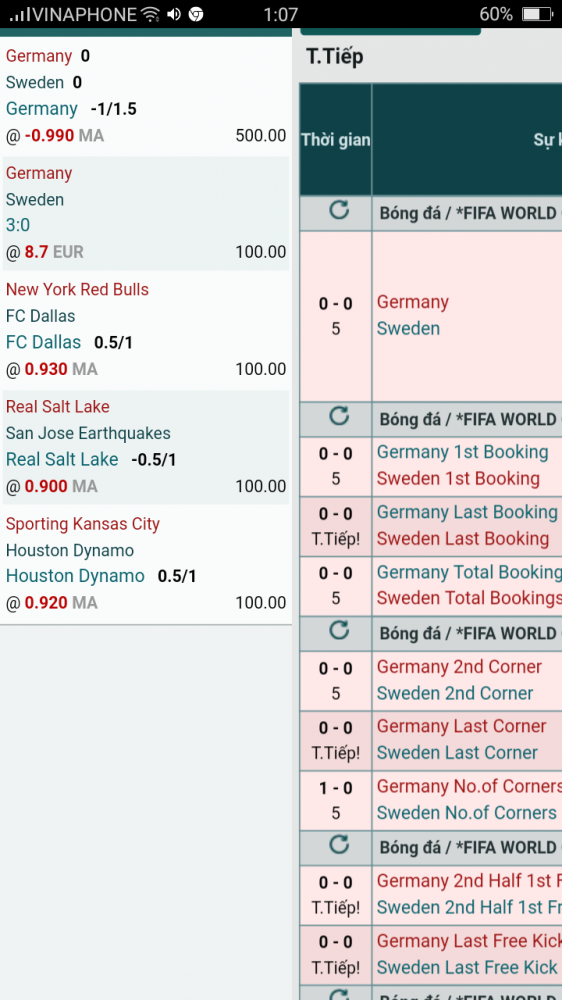Click refresh icon above Germany 2nd Half row
The height and width of the screenshot is (1000, 562).
pos(339,844)
